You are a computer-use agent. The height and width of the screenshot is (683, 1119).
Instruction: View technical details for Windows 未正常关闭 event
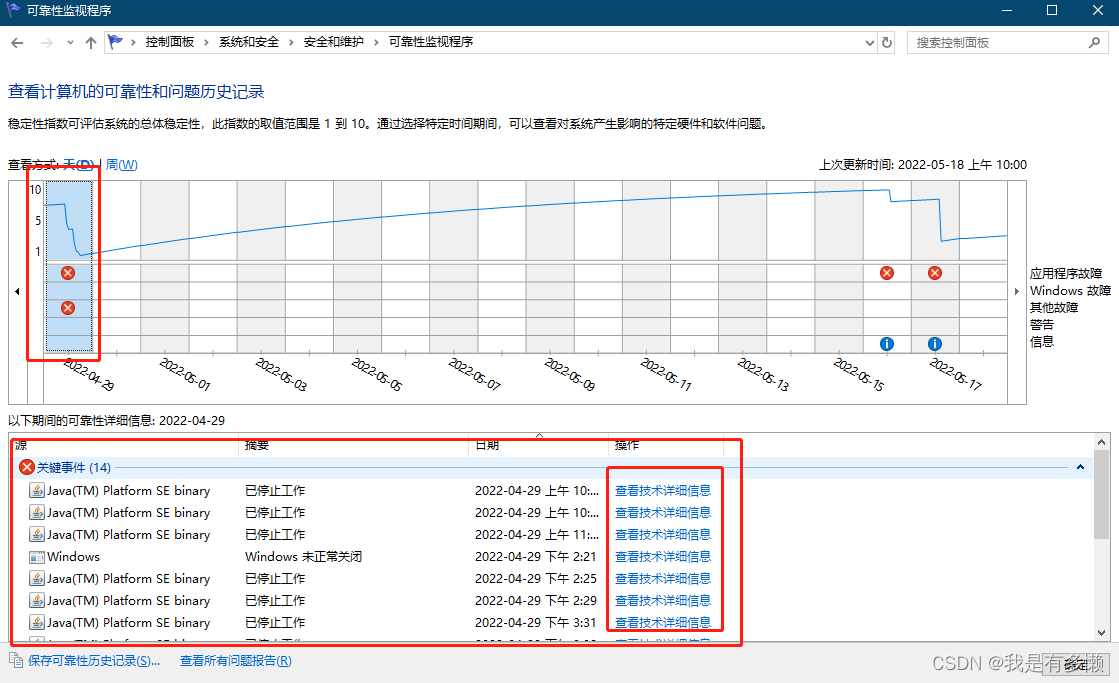pyautogui.click(x=663, y=557)
